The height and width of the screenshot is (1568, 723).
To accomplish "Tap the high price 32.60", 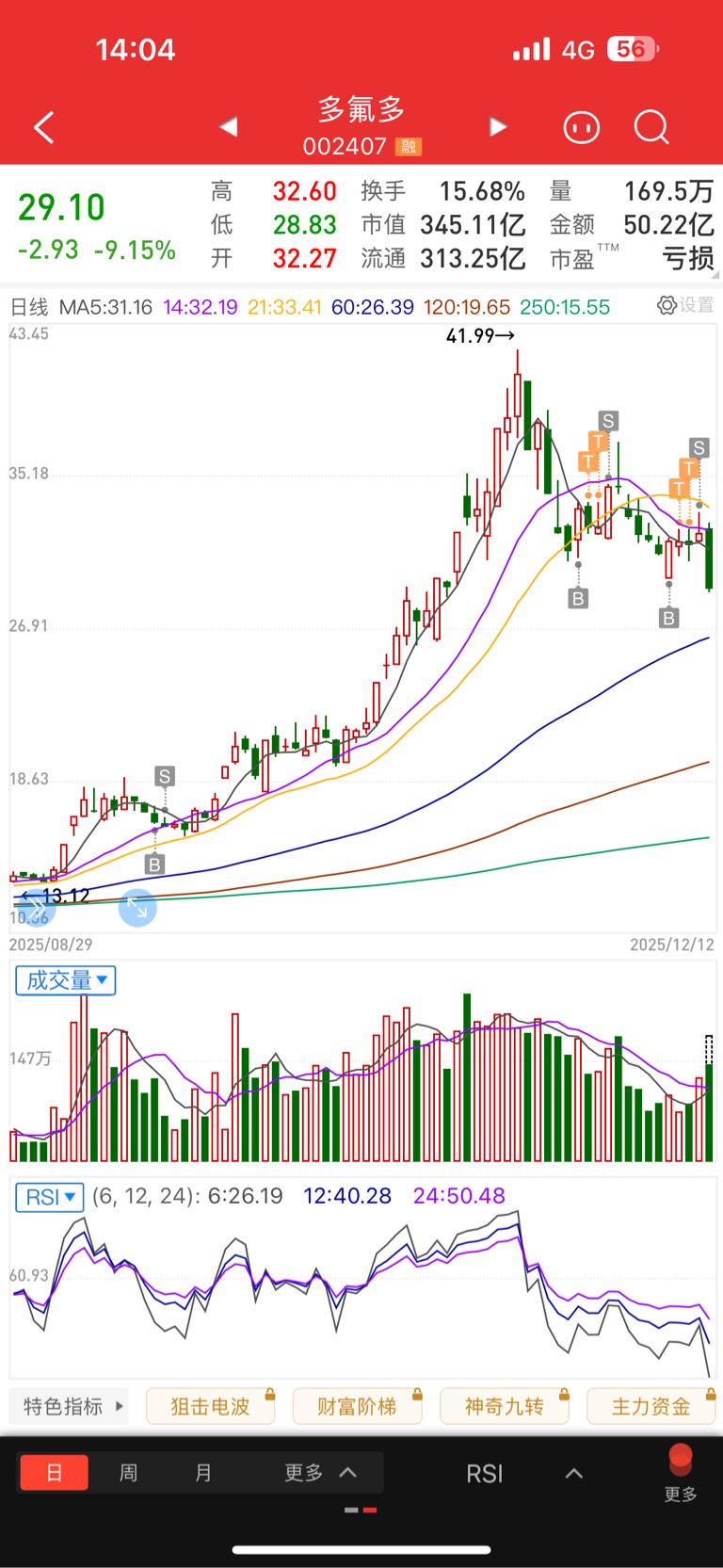I will 304,191.
